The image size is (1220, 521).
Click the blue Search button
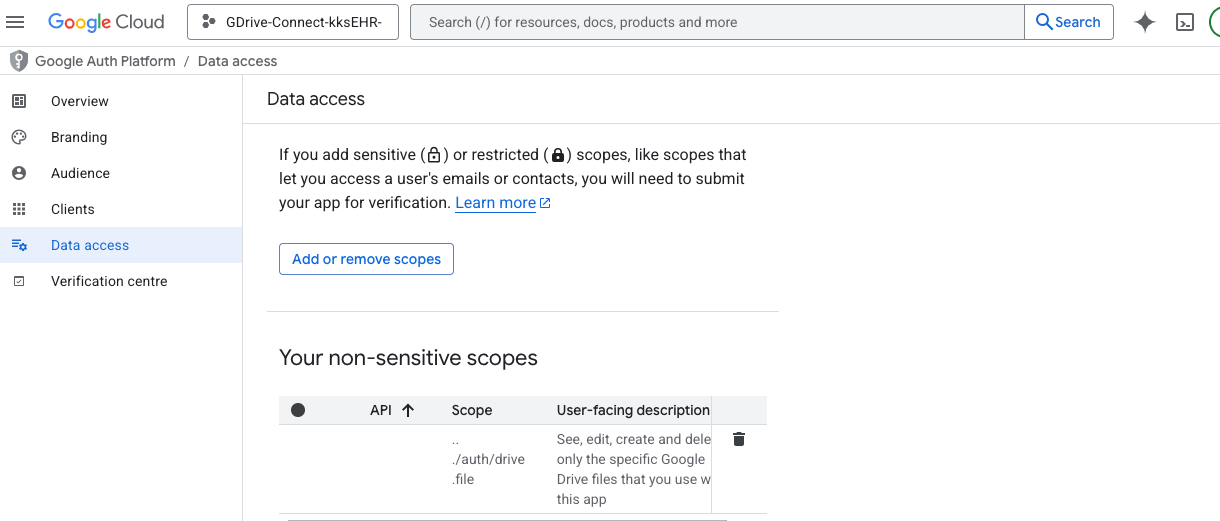tap(1068, 22)
